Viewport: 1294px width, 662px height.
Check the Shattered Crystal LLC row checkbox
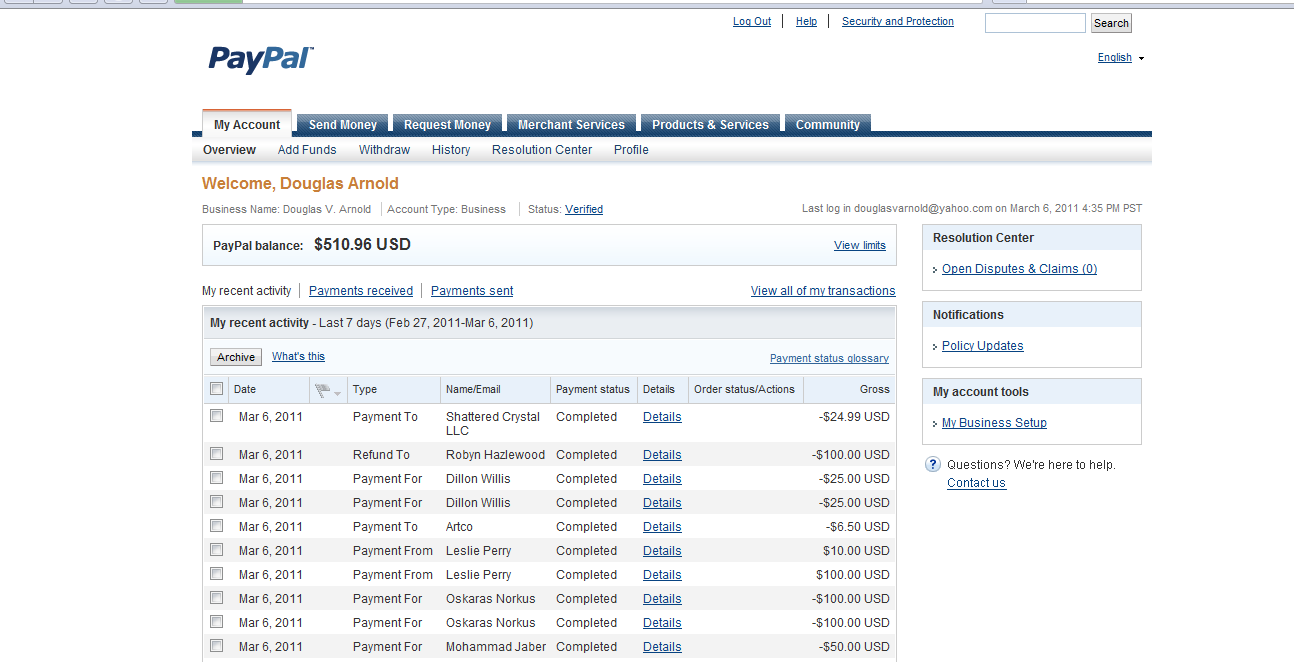pos(217,416)
